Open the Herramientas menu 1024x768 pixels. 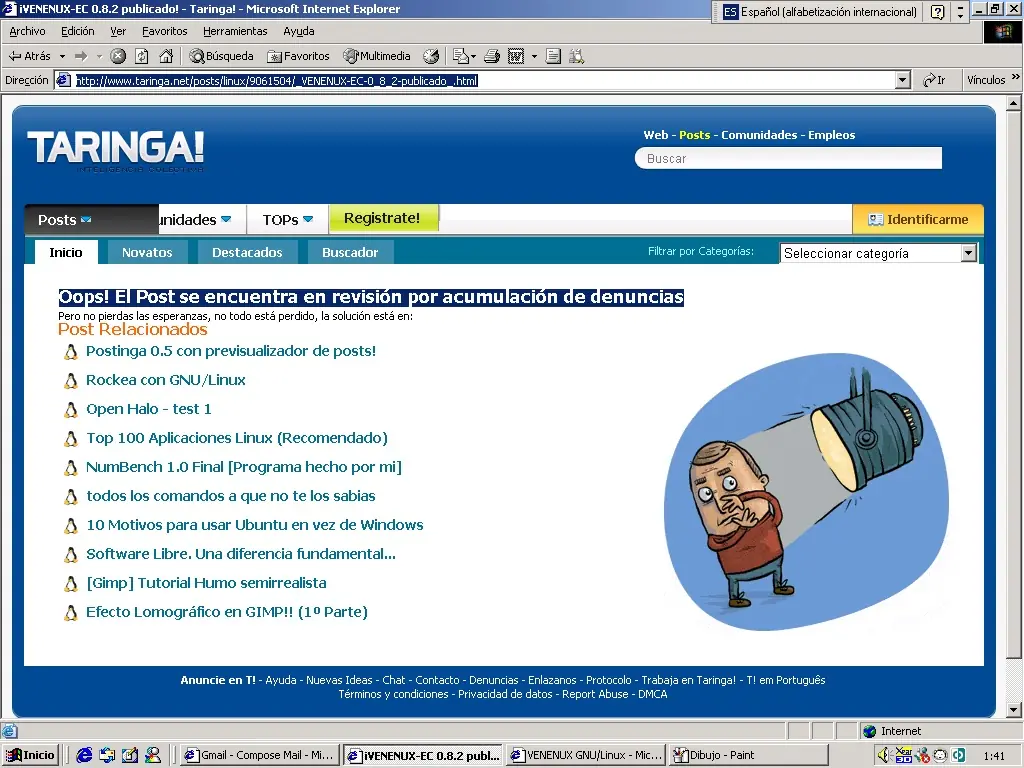(x=235, y=31)
